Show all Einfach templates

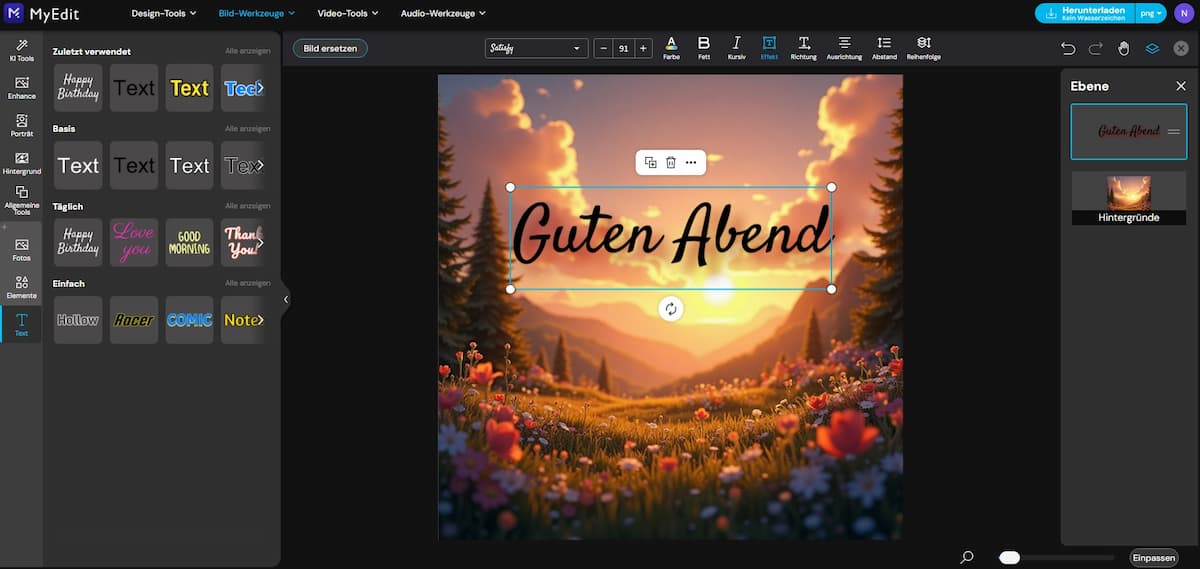pos(247,283)
